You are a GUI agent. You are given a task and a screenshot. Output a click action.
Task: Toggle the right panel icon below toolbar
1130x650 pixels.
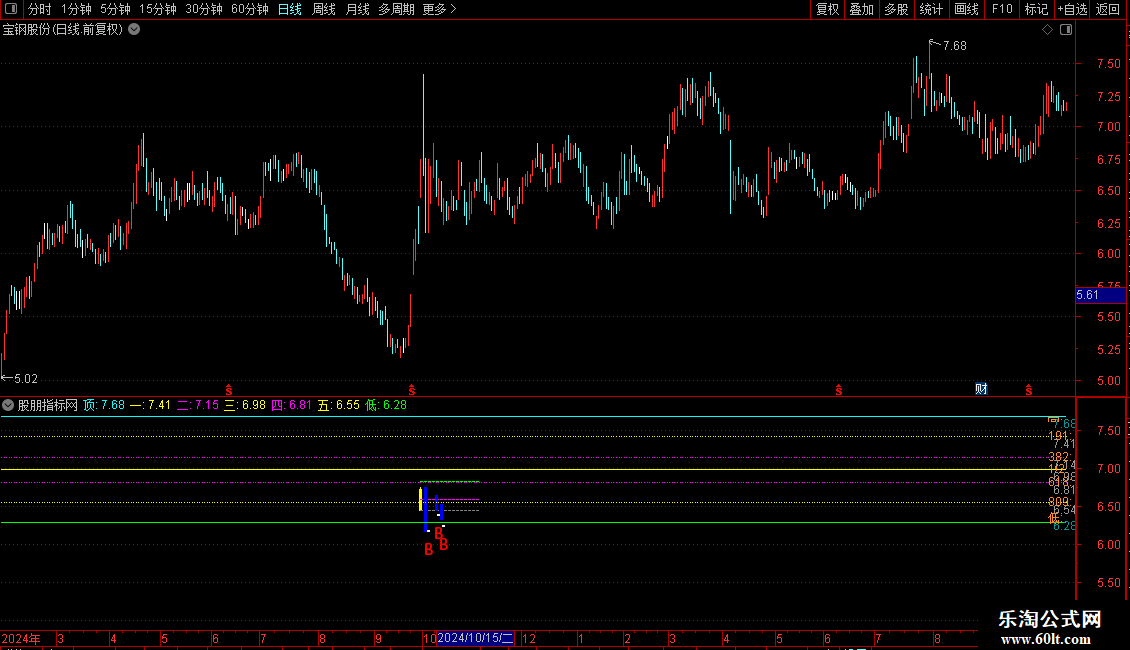1066,29
